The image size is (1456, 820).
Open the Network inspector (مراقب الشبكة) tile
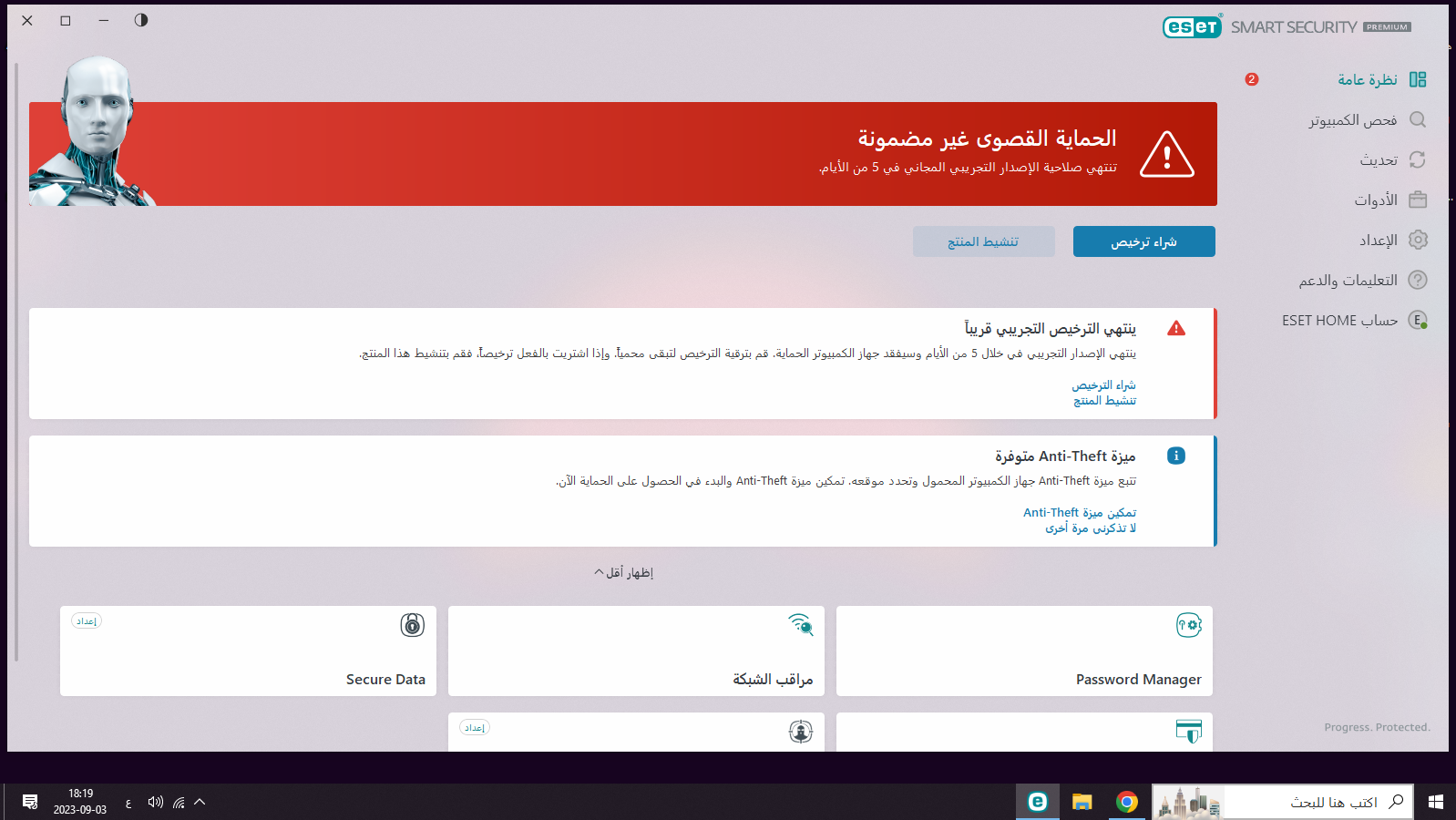tap(636, 651)
